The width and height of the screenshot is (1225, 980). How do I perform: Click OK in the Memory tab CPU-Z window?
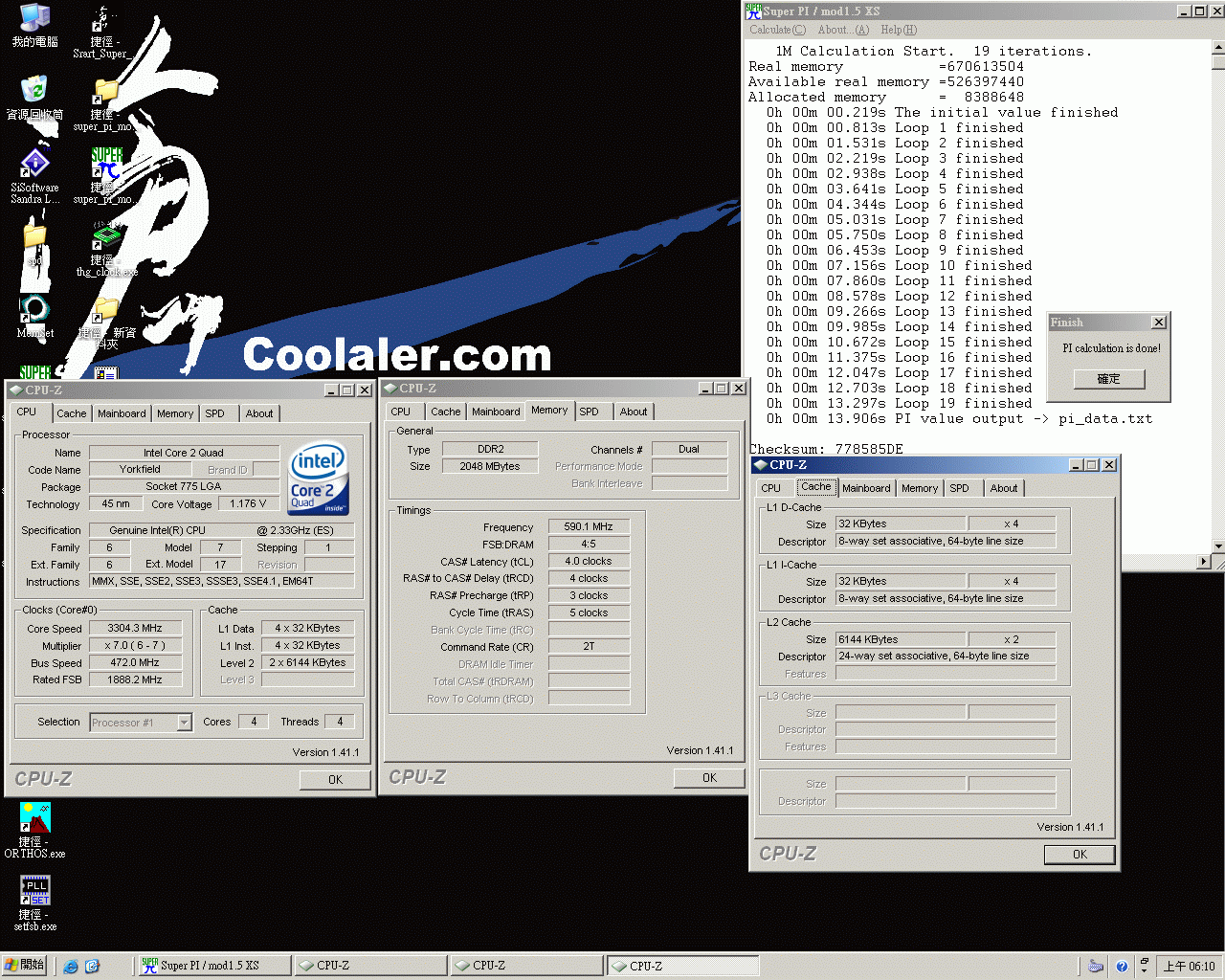click(709, 778)
